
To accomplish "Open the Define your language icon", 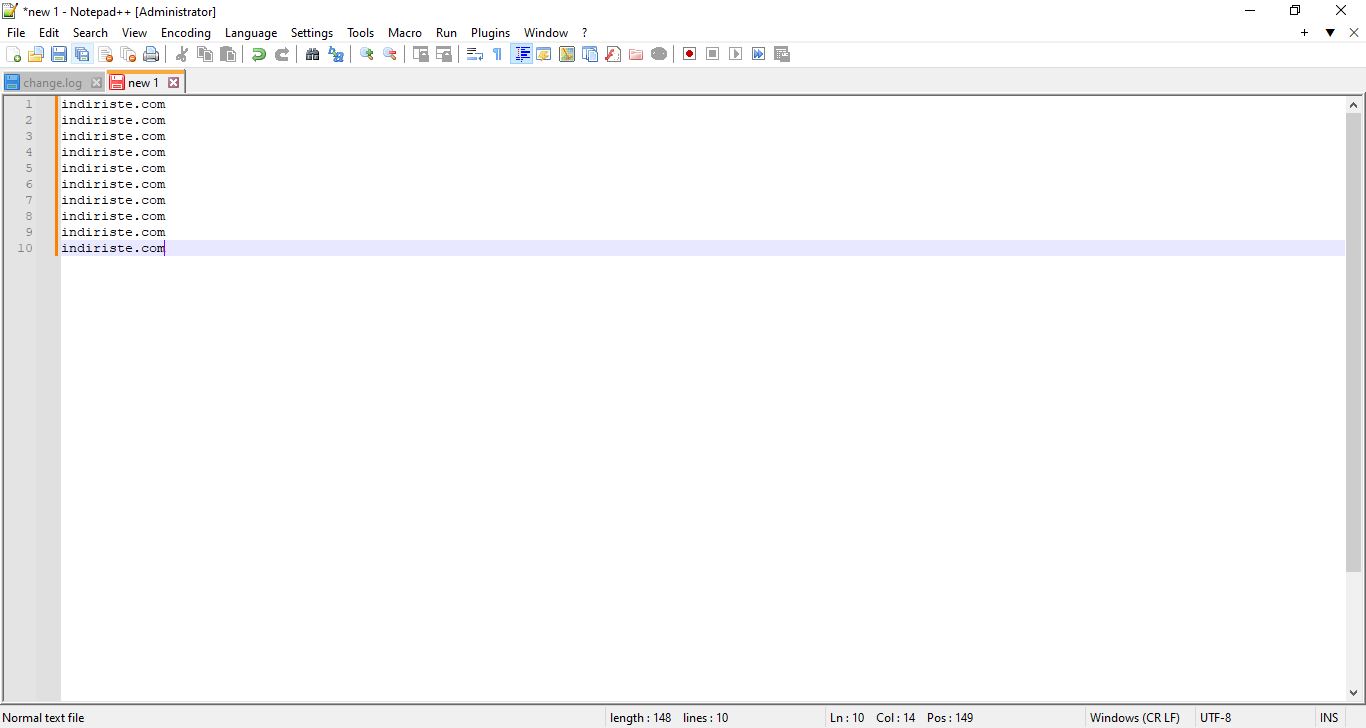I will pos(544,54).
